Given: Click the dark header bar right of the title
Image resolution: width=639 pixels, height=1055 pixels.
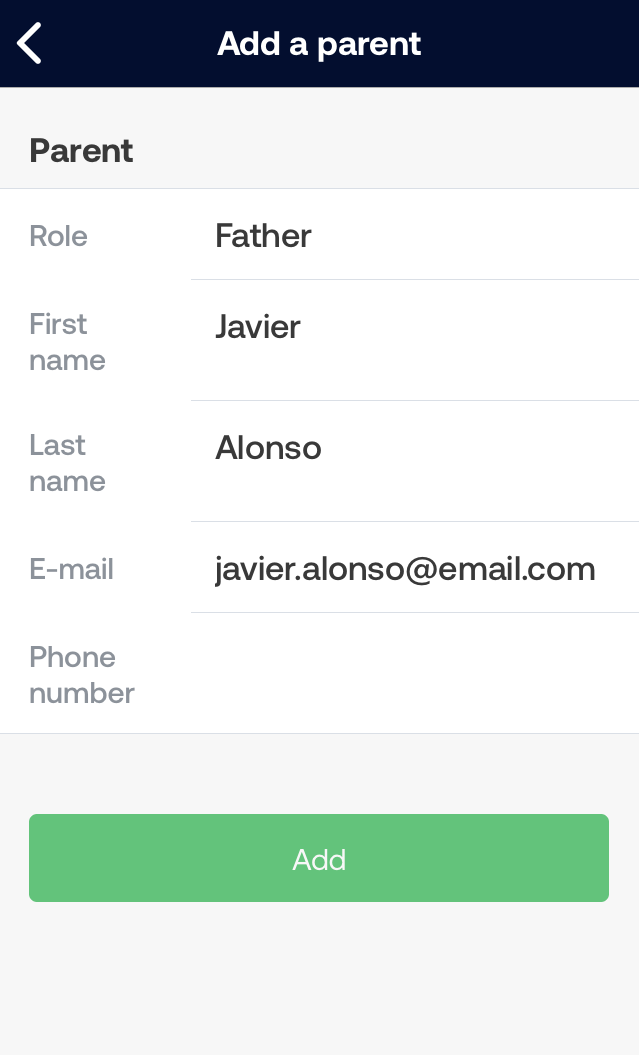Looking at the screenshot, I should click(540, 44).
